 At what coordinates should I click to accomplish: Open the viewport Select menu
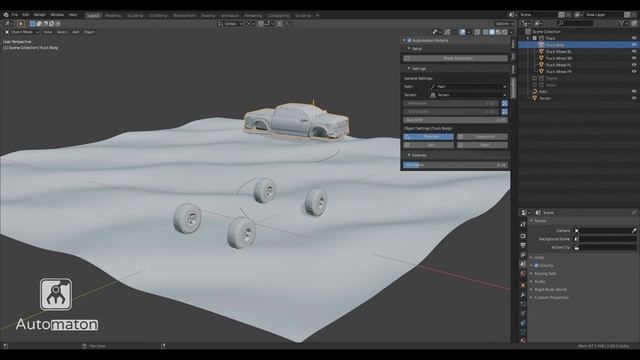tap(62, 32)
